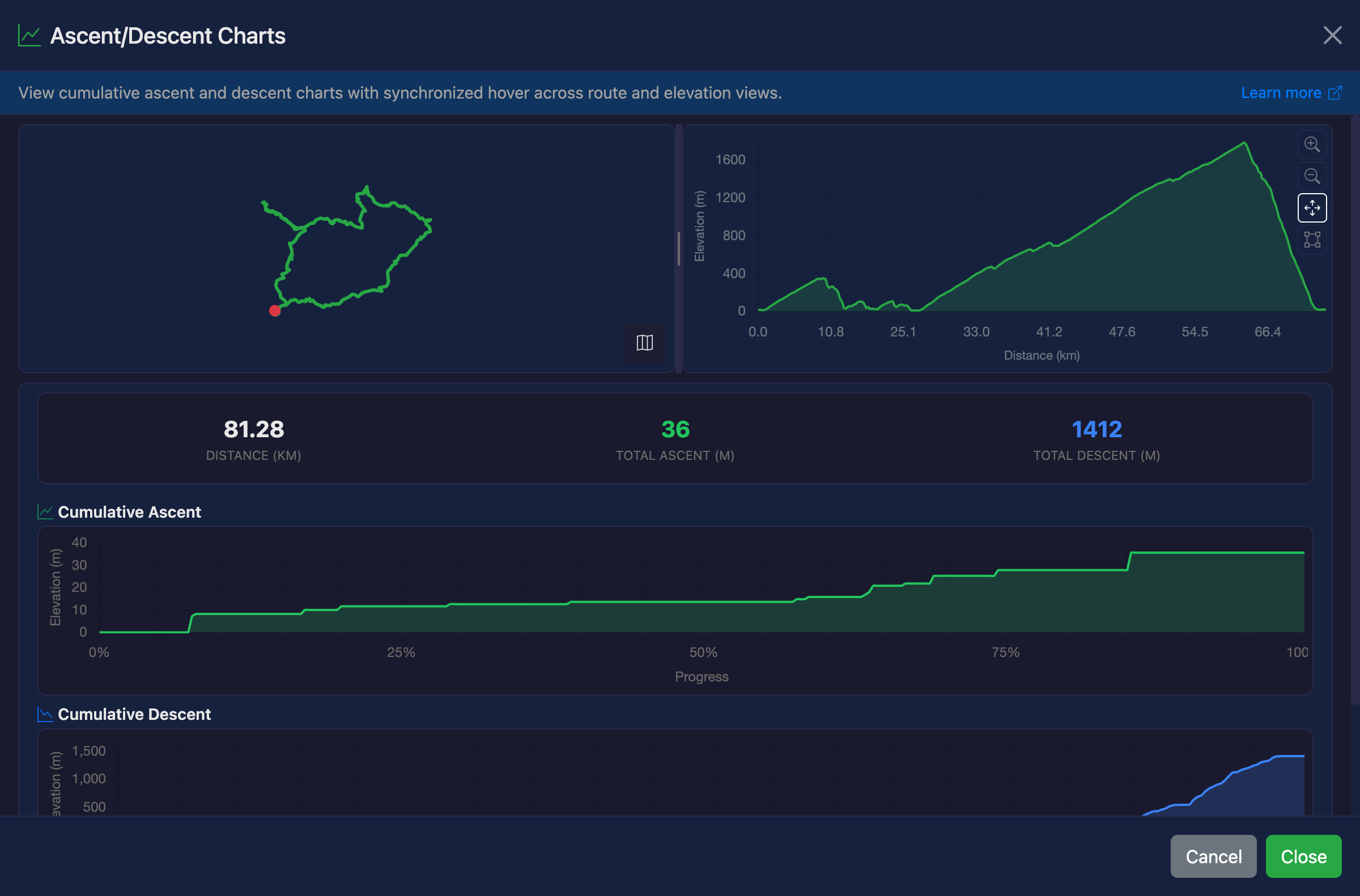The image size is (1360, 896).
Task: Click the 66.4 distance tick label
Action: 1268,332
